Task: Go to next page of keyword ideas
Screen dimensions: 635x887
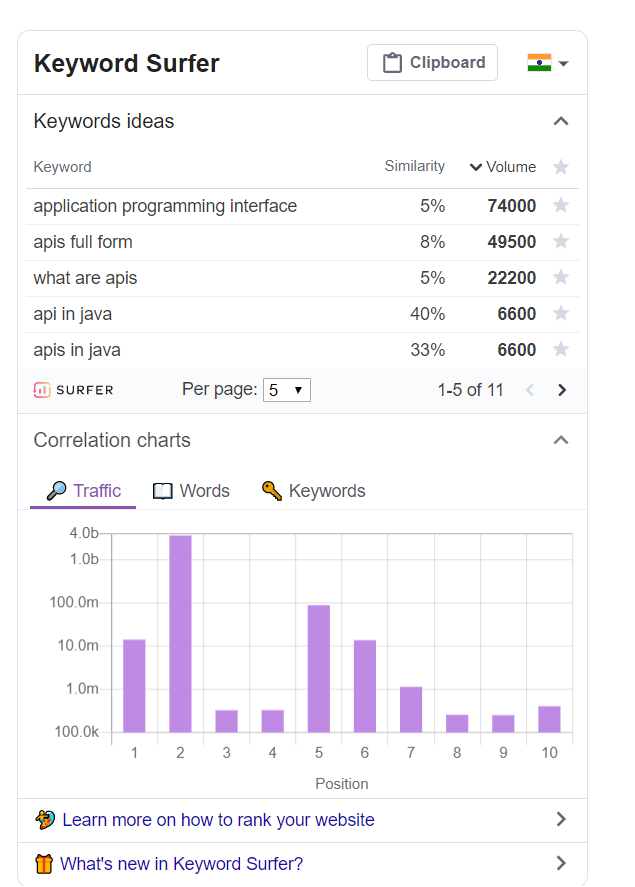Action: (561, 390)
